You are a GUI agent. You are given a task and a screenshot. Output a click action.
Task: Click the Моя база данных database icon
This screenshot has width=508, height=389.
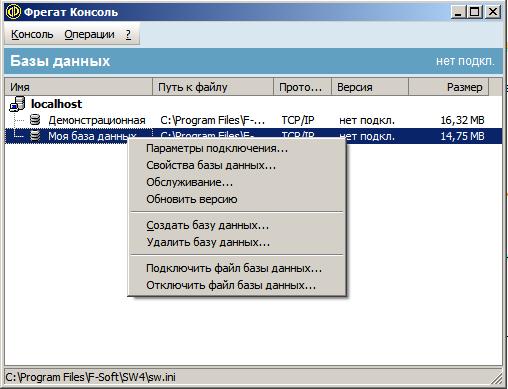[35, 136]
